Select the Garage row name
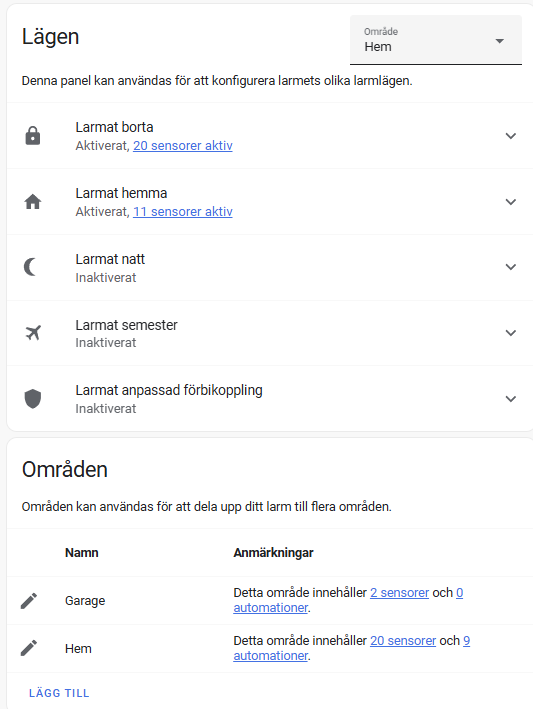Screen dimensions: 533x709 click(85, 600)
